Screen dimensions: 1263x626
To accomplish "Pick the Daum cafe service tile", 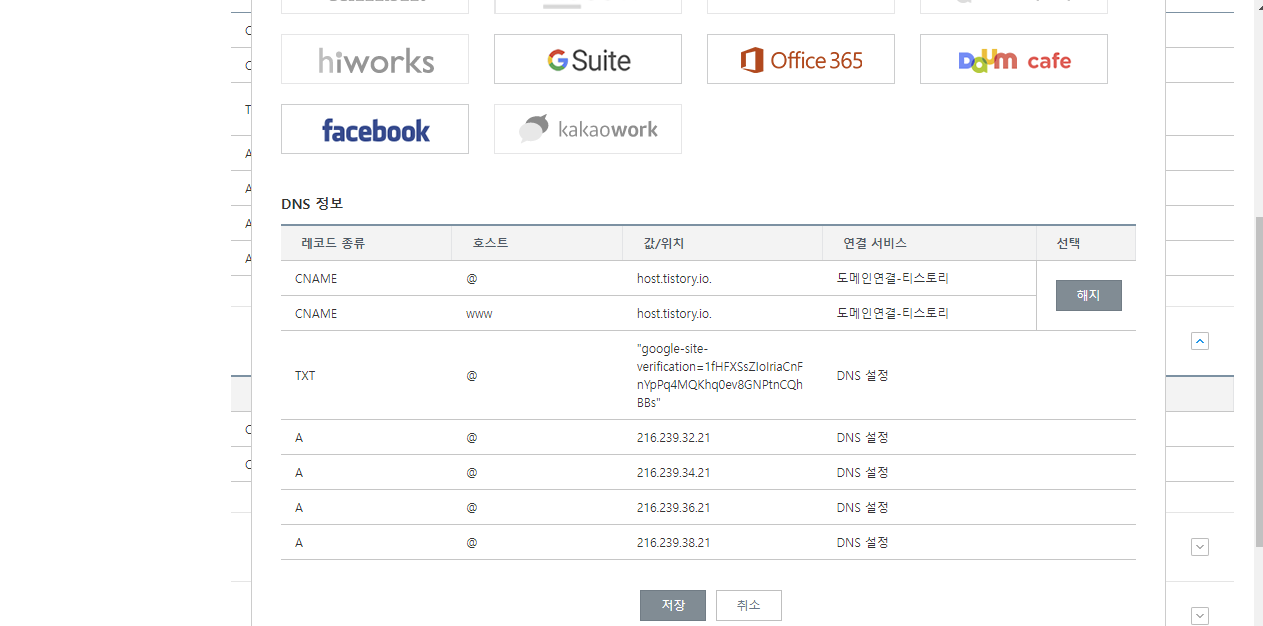I will click(x=1014, y=59).
